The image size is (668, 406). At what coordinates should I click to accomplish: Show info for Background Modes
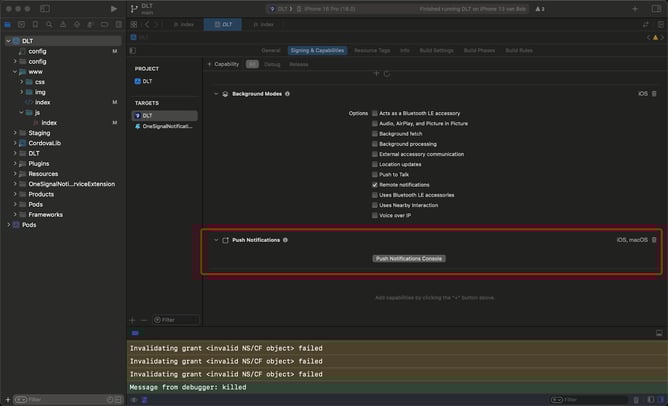point(288,94)
